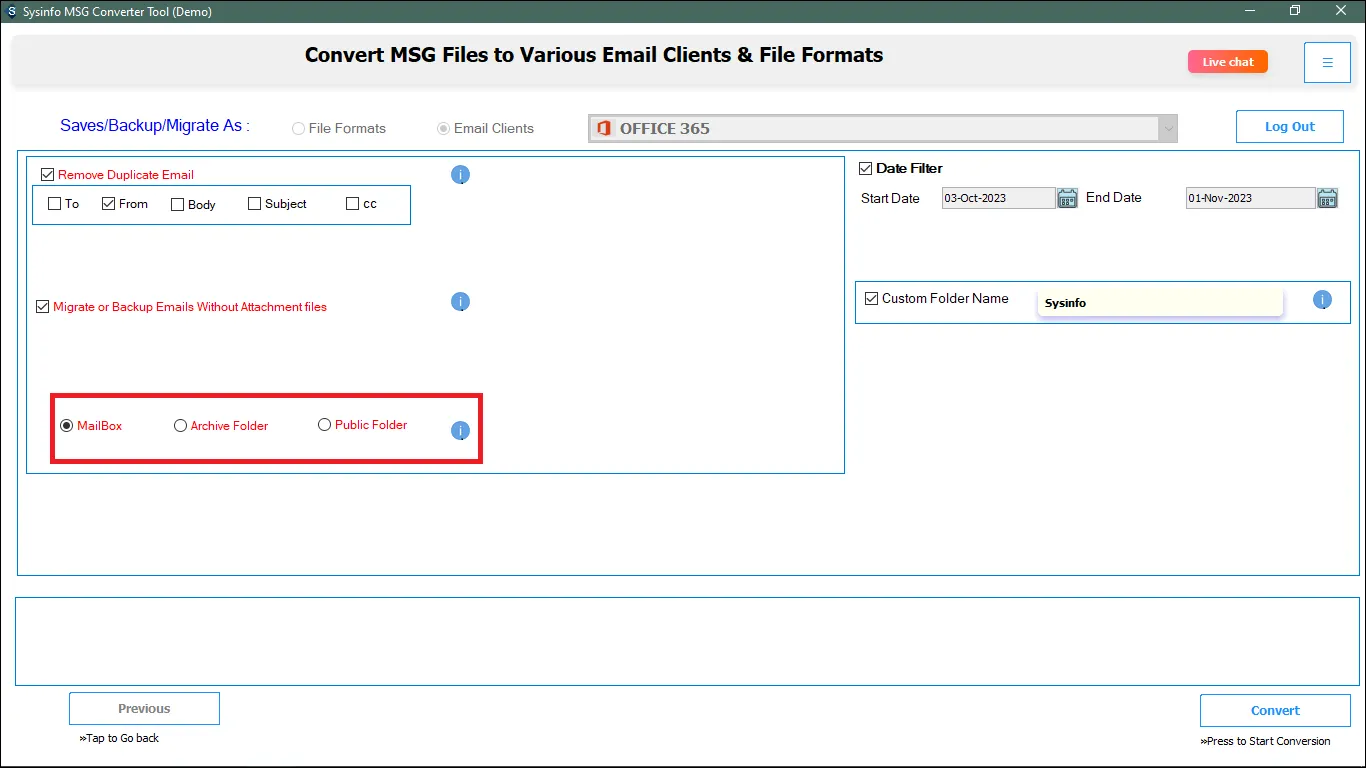1366x768 pixels.
Task: Click the Press to Start Conversion hint
Action: (1265, 741)
